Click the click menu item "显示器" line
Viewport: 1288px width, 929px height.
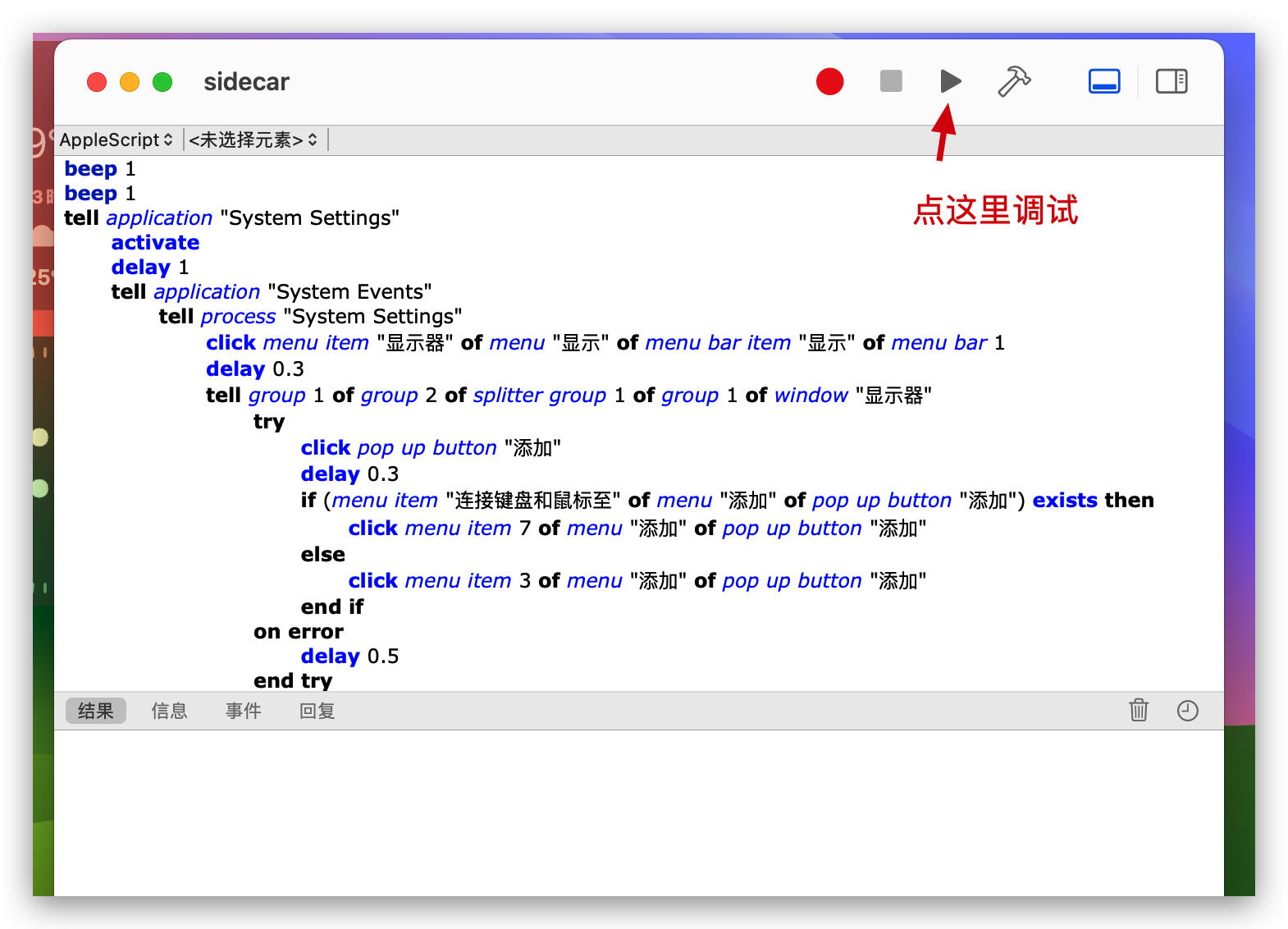click(x=605, y=343)
